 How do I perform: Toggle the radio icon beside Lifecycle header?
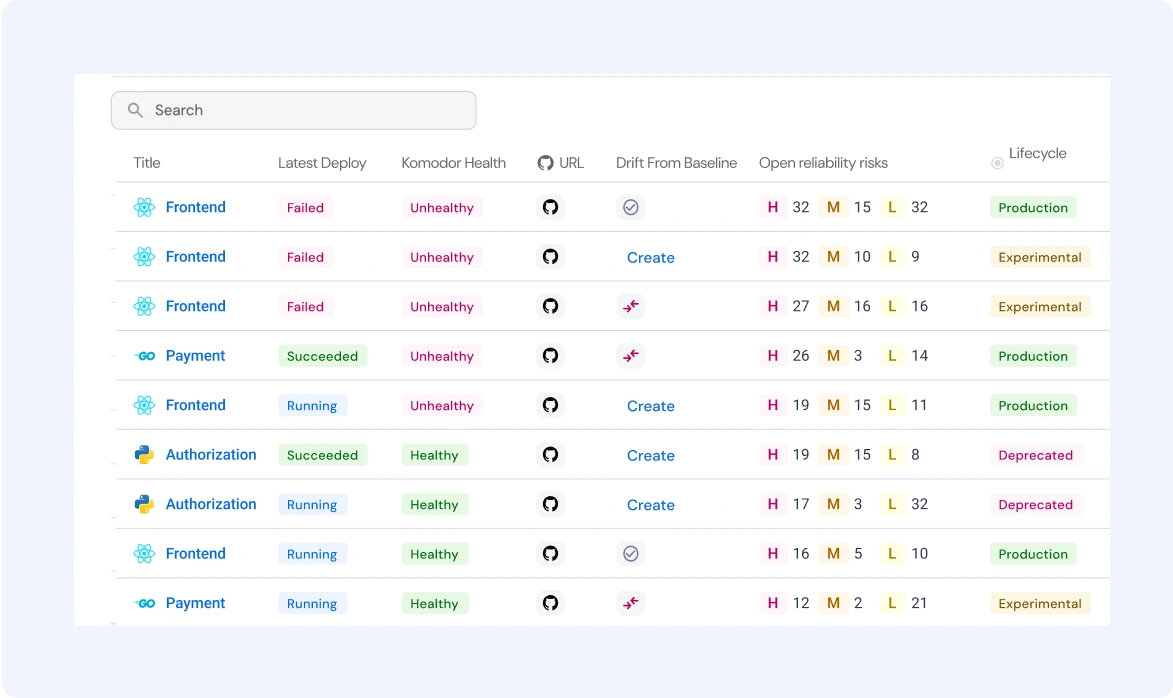click(997, 163)
